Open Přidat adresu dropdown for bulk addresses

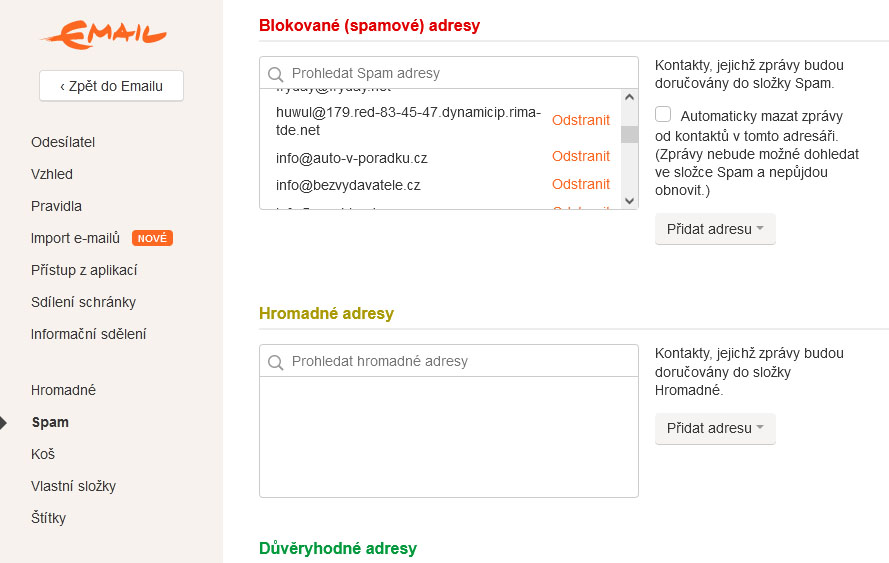714,428
